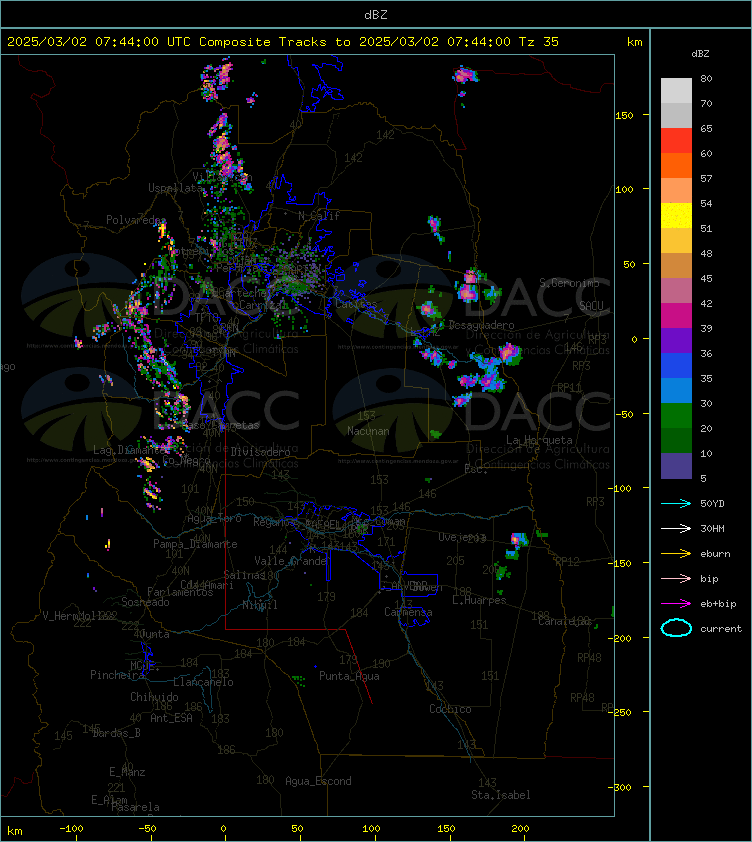Screen dimensions: 752x842
Task: Click the Polvaredas place label
Action: [136, 220]
